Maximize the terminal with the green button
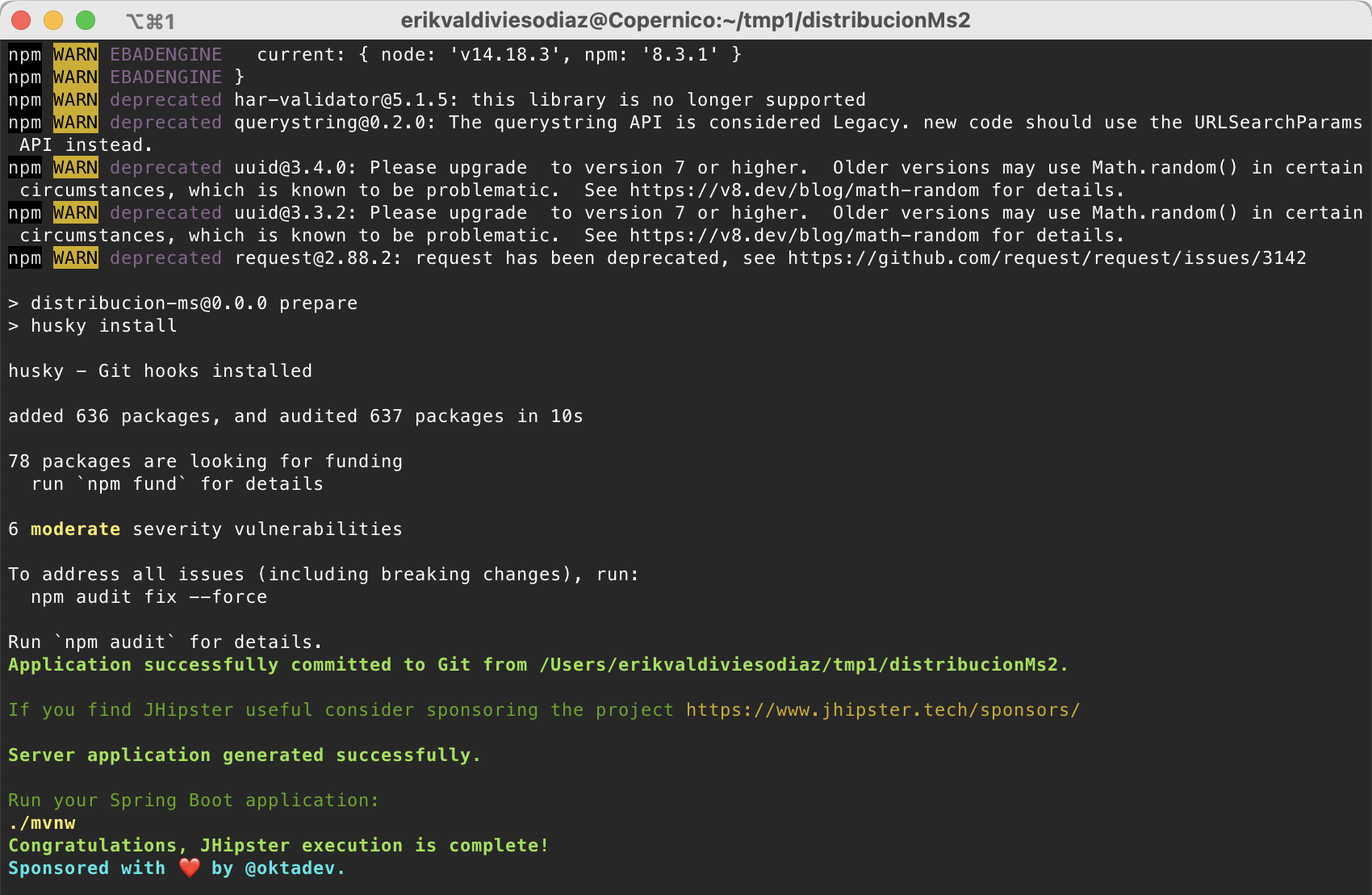This screenshot has height=895, width=1372. click(86, 20)
